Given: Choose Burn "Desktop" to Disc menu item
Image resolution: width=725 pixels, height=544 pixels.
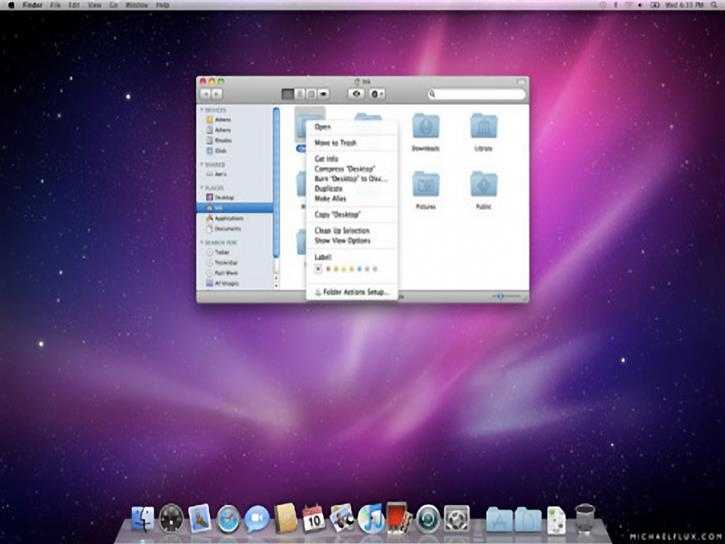Looking at the screenshot, I should pyautogui.click(x=352, y=179).
